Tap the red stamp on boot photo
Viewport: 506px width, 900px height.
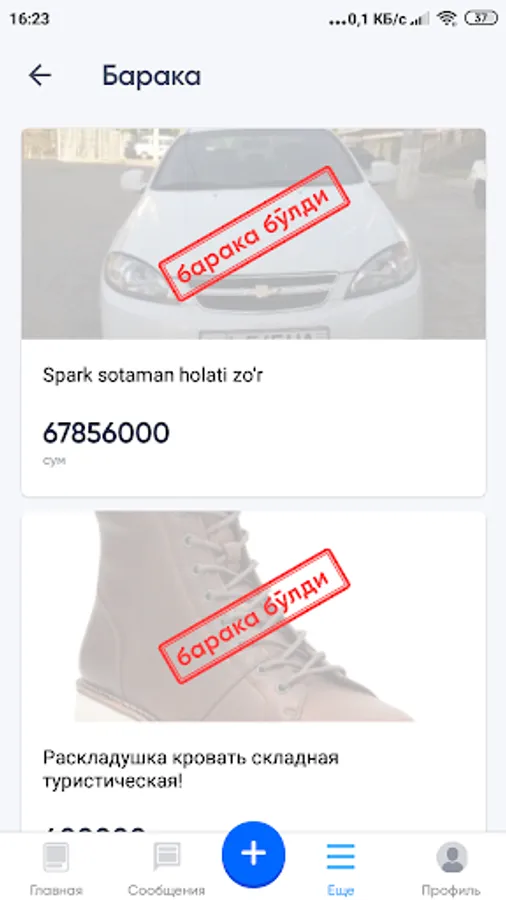pyautogui.click(x=254, y=616)
